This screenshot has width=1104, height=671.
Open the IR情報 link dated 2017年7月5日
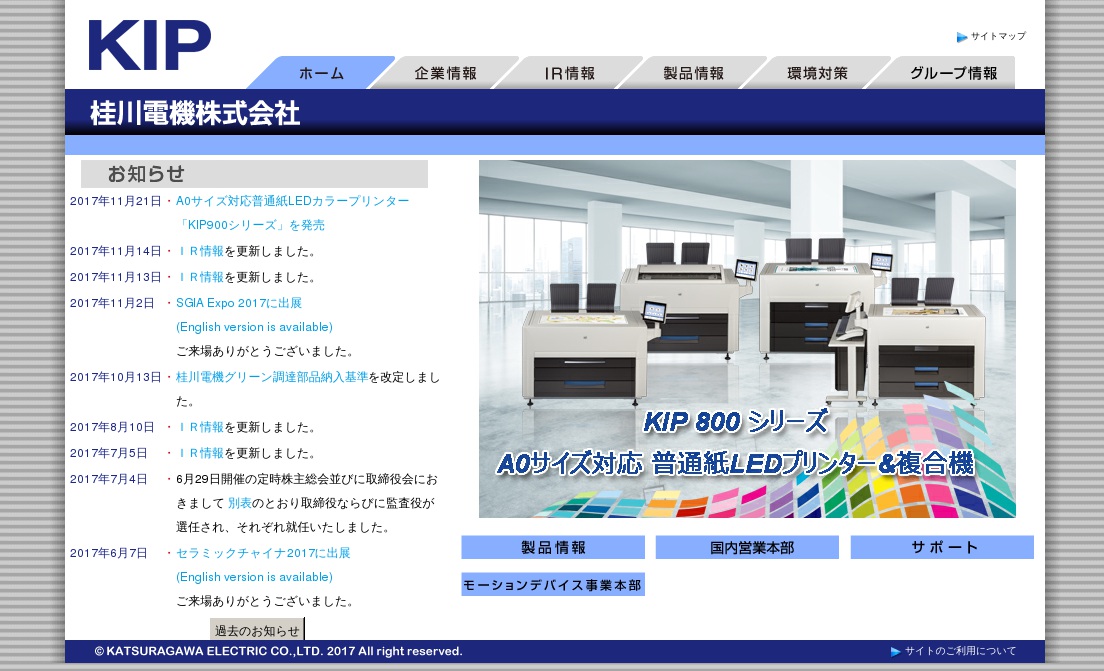[x=201, y=453]
